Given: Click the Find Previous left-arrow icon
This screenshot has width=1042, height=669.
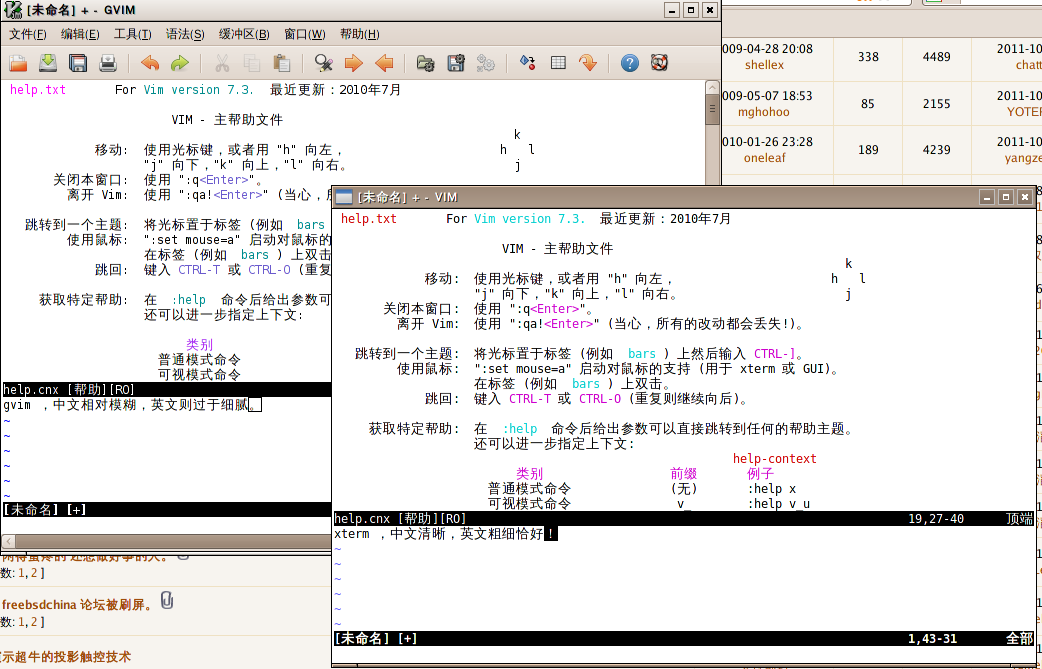Looking at the screenshot, I should (384, 63).
